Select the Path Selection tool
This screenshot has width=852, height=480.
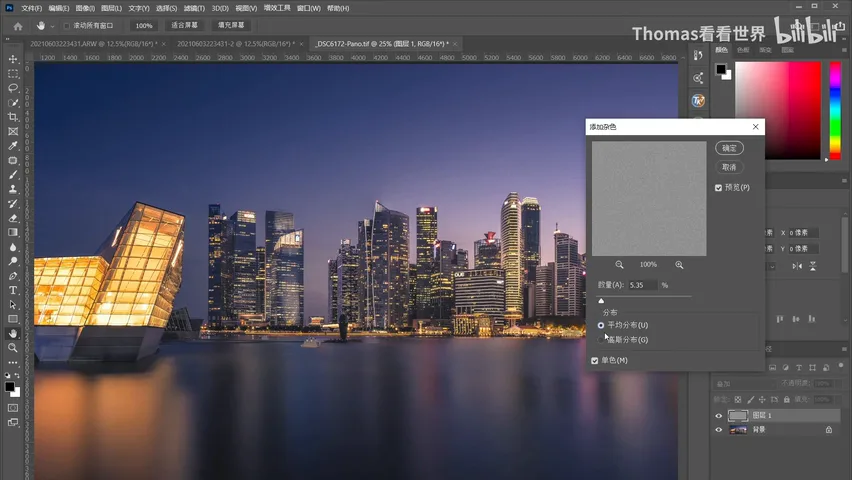click(x=13, y=305)
